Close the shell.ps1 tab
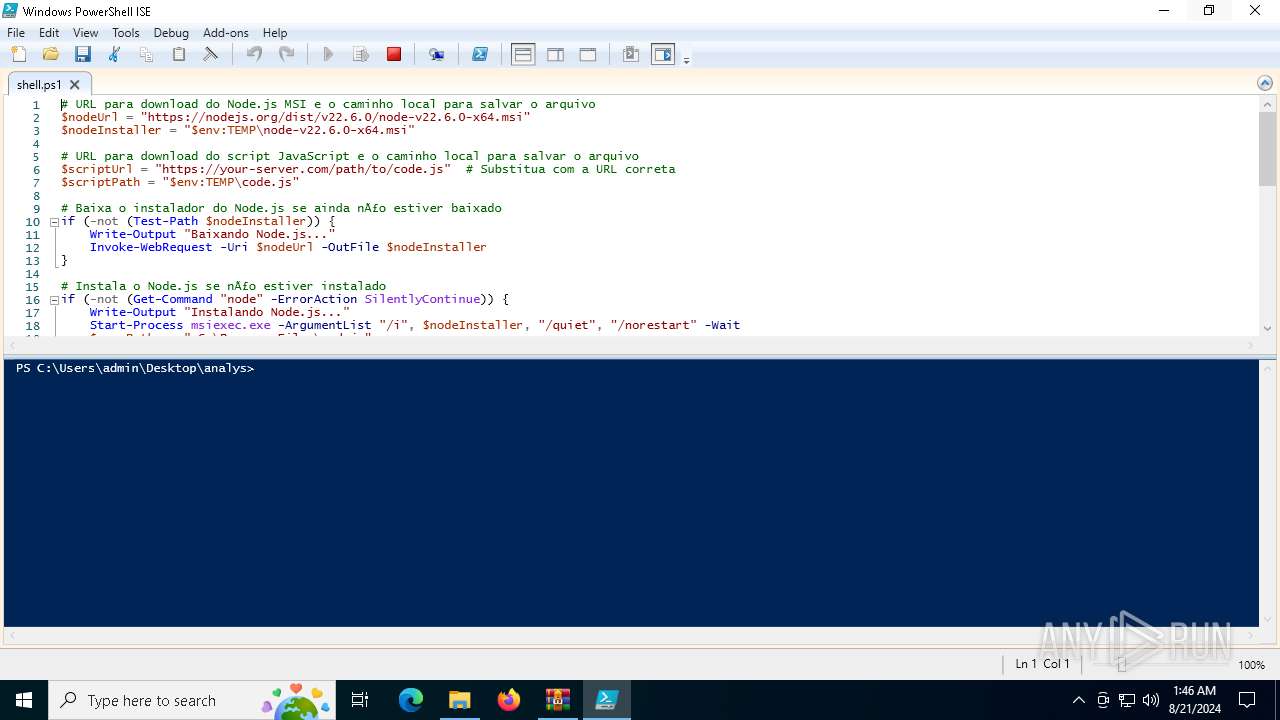 (x=75, y=85)
